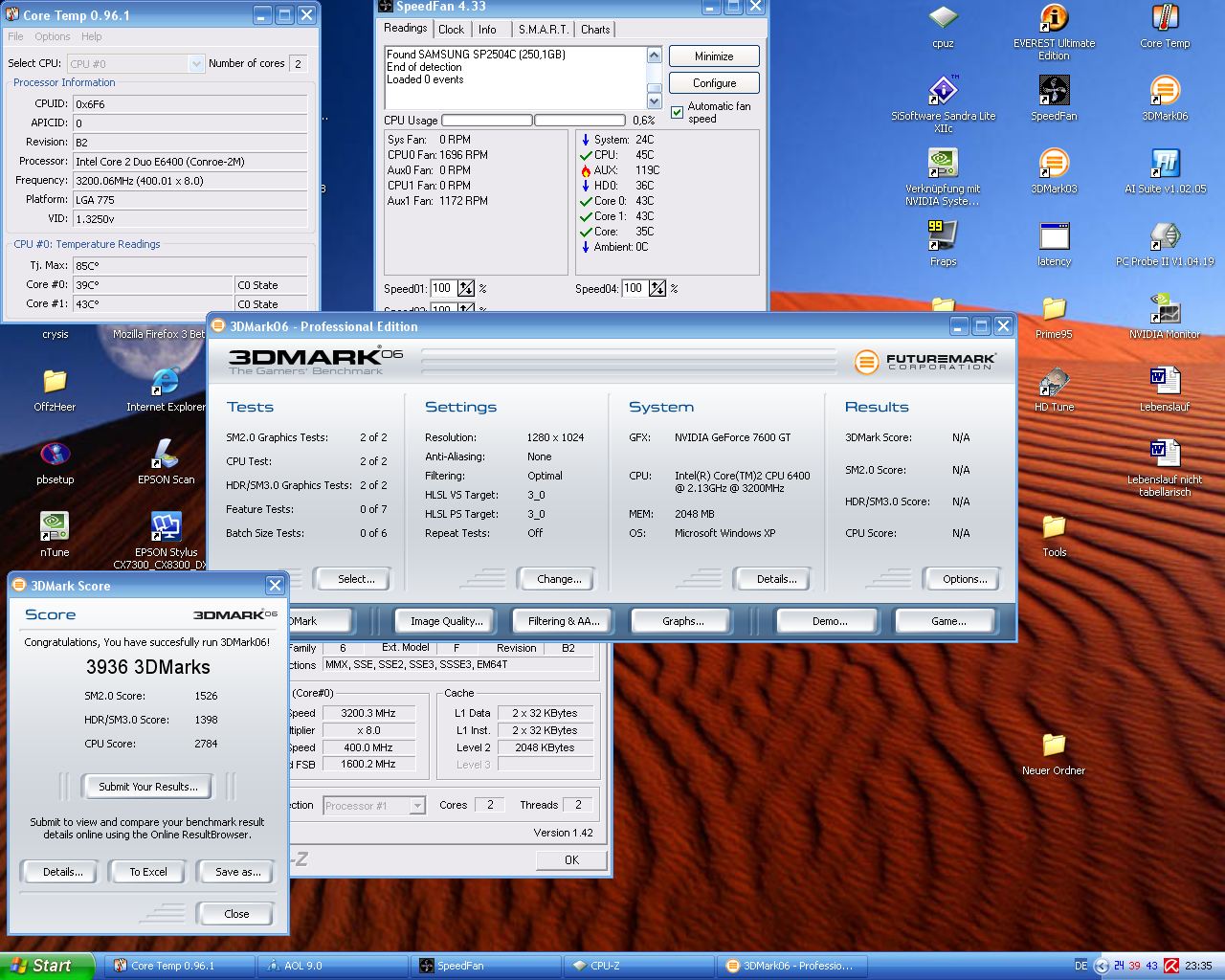Open the Prime95 folder icon
The width and height of the screenshot is (1225, 980).
tap(1054, 317)
